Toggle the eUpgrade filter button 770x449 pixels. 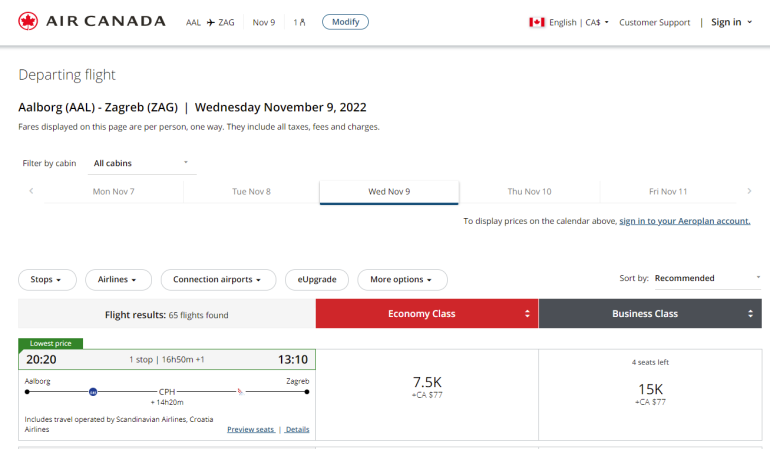click(317, 280)
